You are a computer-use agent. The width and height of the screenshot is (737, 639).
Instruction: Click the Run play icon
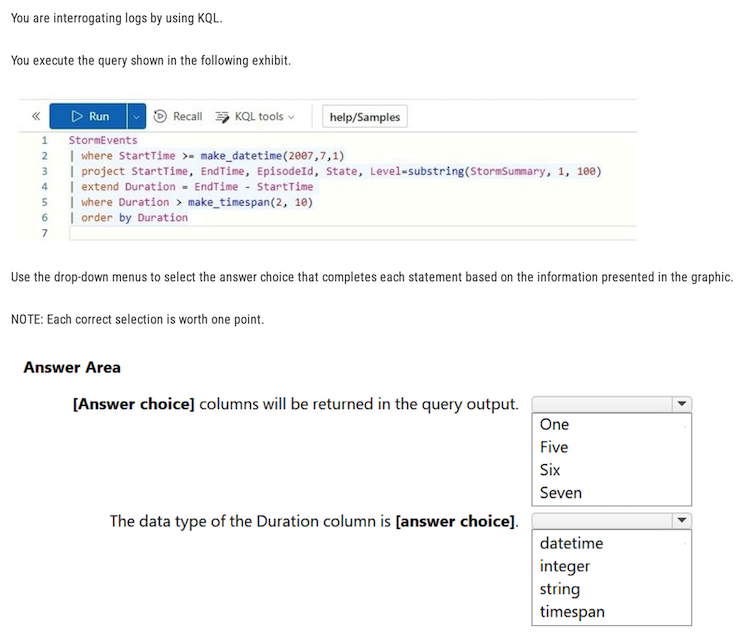click(x=77, y=117)
